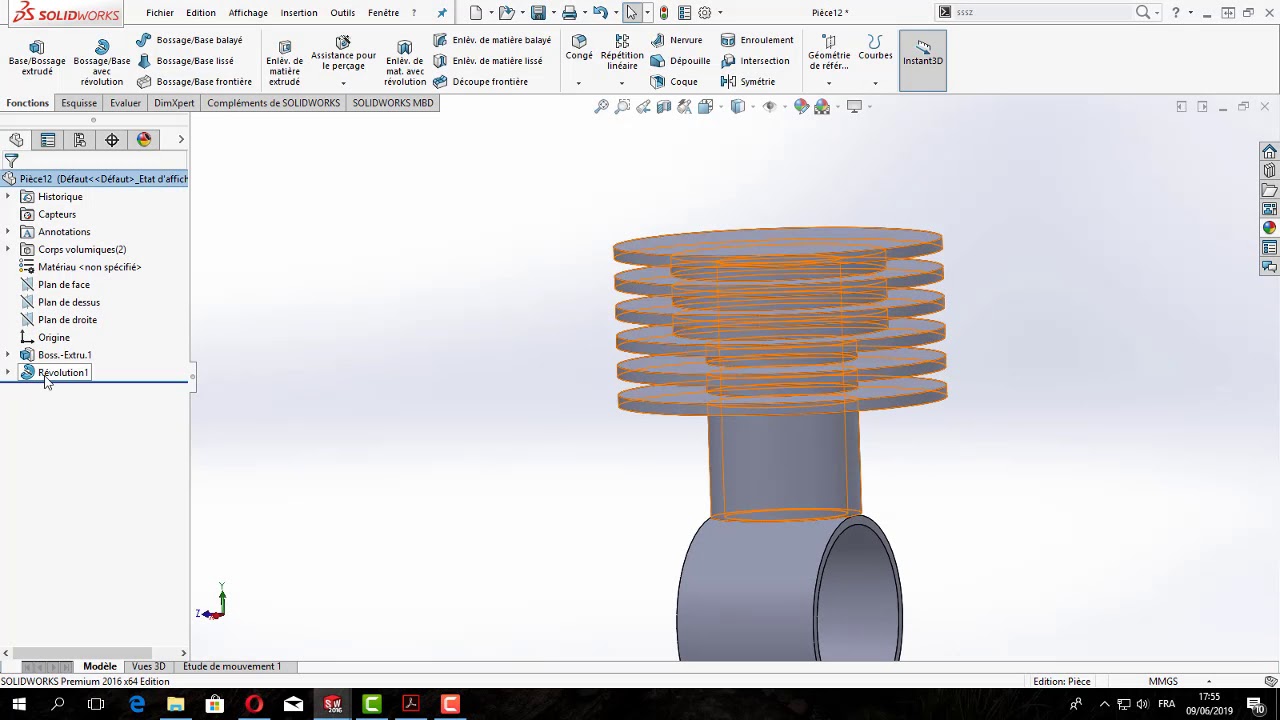Image resolution: width=1280 pixels, height=720 pixels.
Task: Click the Coque shell tool
Action: 674,82
